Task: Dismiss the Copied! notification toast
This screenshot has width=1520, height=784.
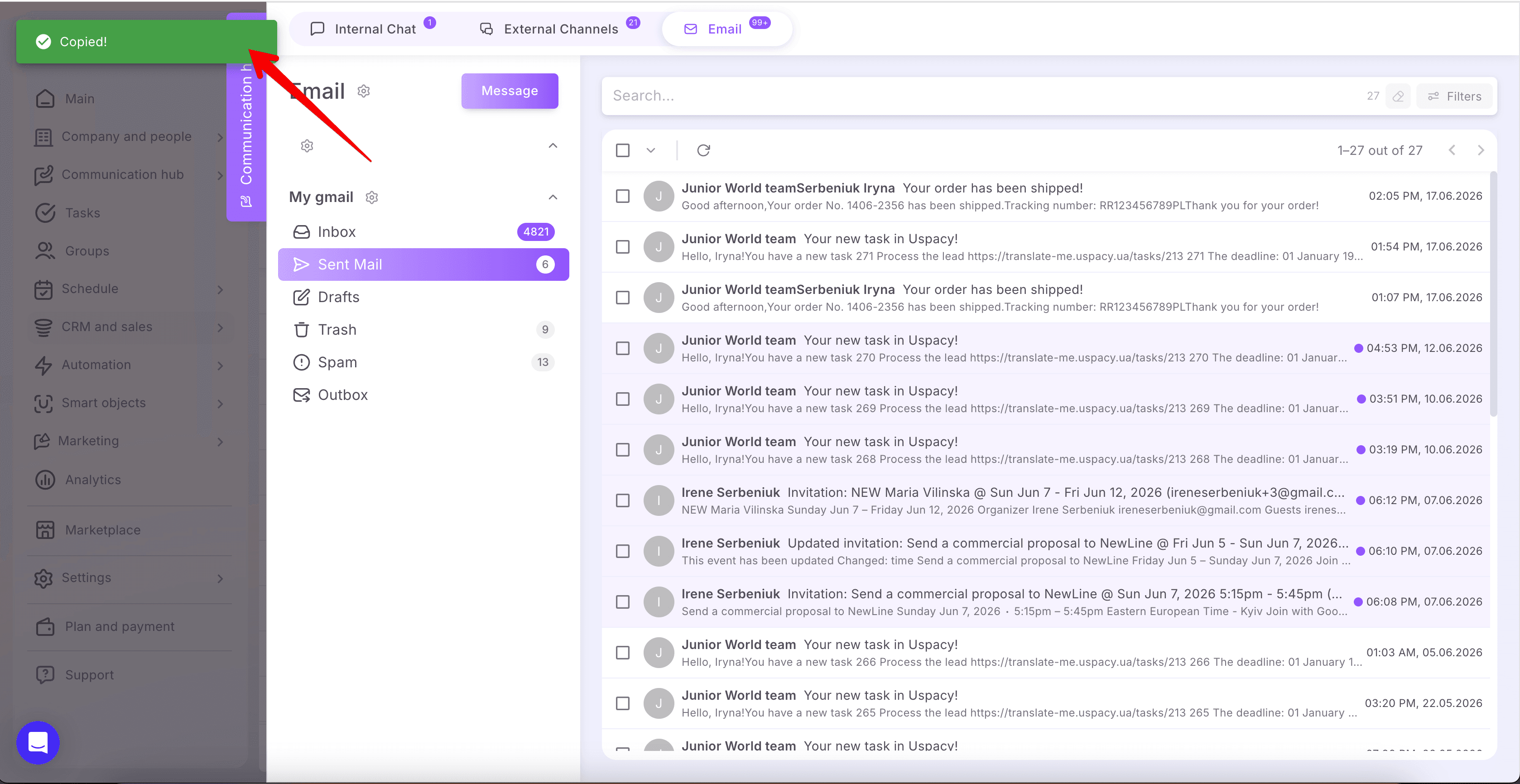Action: [146, 42]
